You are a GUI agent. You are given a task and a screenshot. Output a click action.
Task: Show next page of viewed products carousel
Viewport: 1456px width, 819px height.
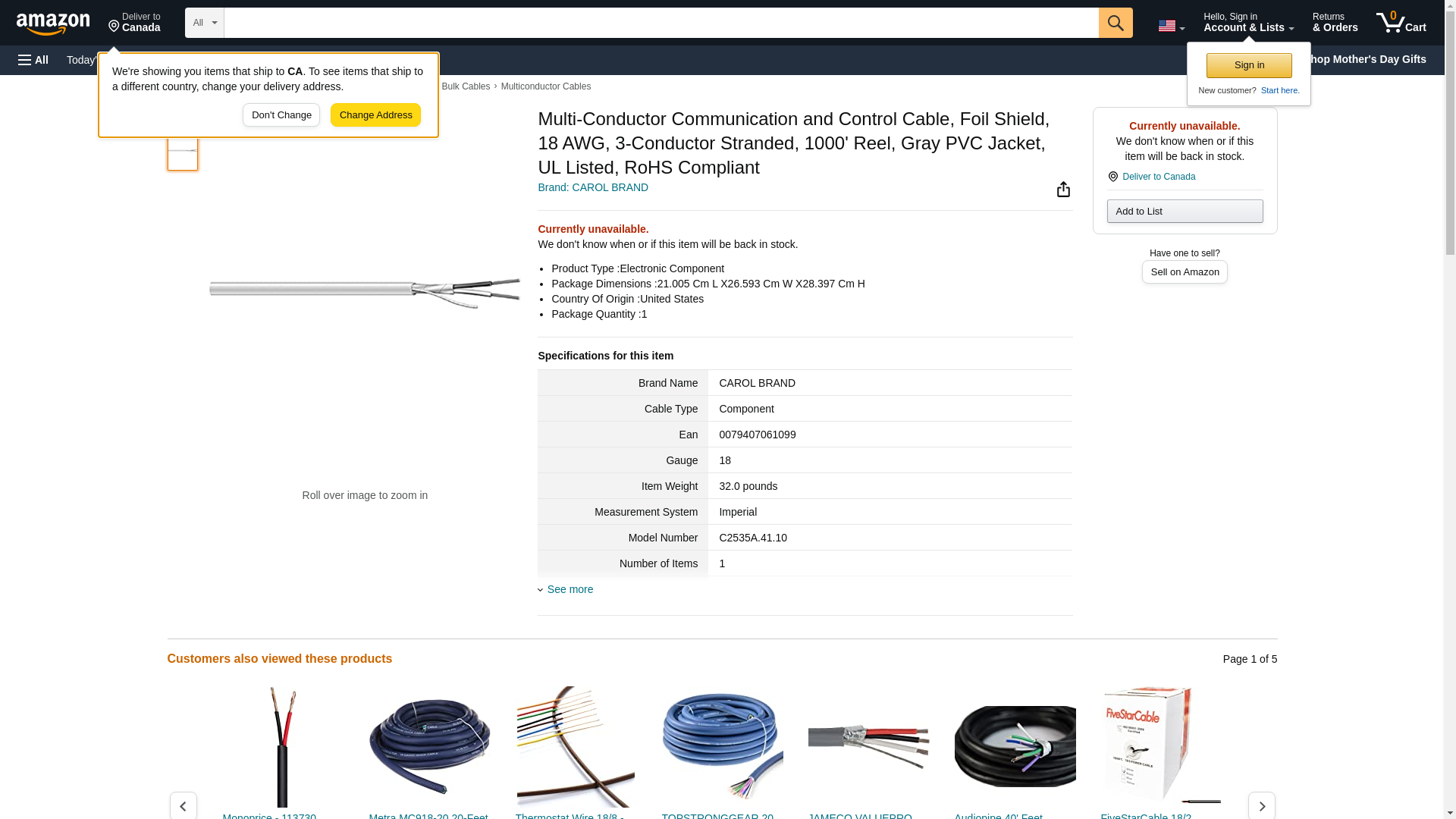click(1261, 805)
